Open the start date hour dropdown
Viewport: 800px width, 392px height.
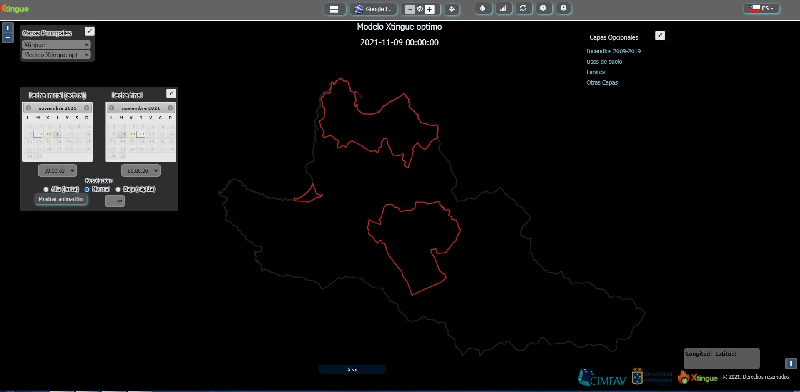coord(57,170)
